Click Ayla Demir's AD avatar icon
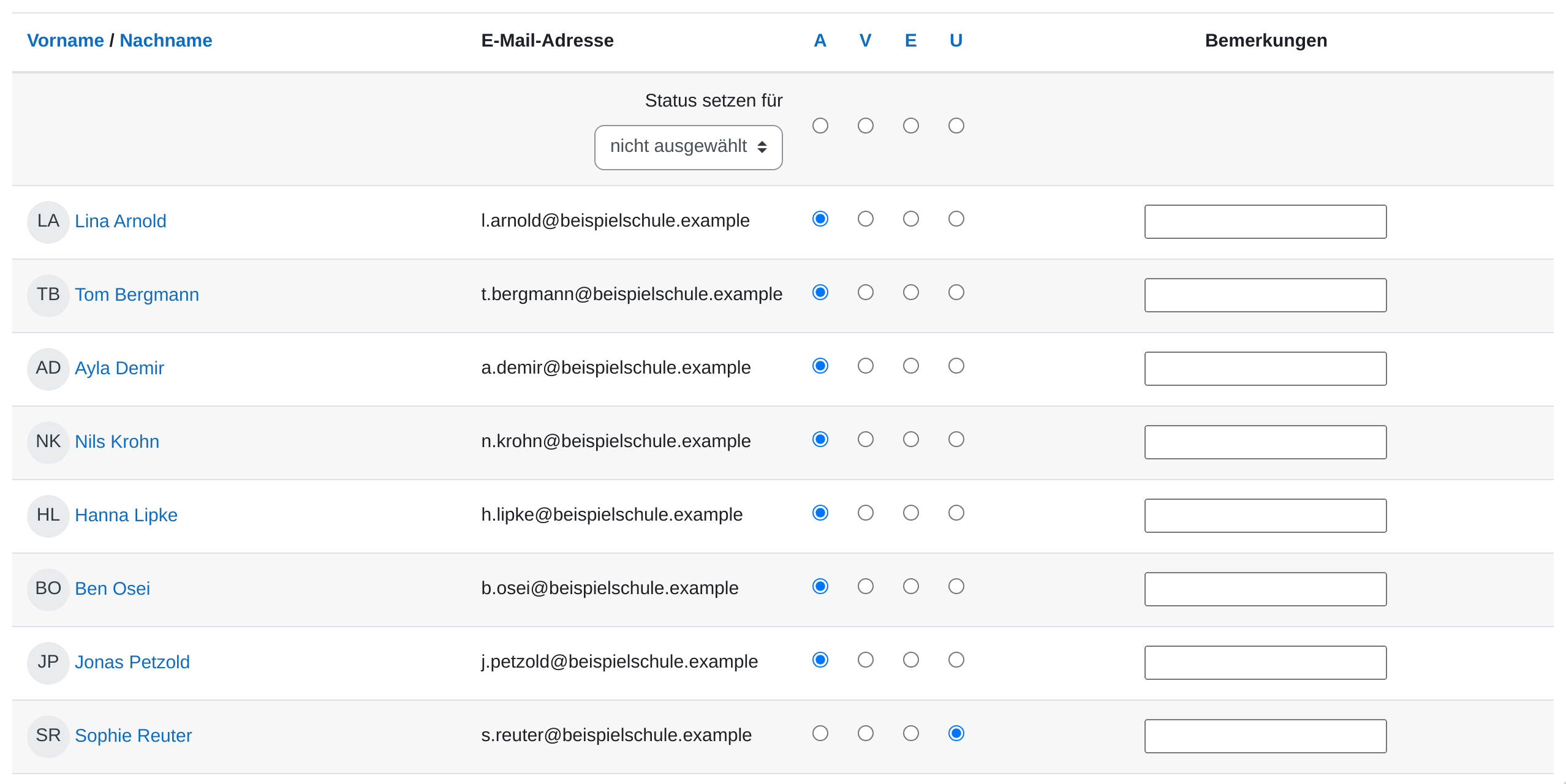The image size is (1566, 784). point(48,369)
